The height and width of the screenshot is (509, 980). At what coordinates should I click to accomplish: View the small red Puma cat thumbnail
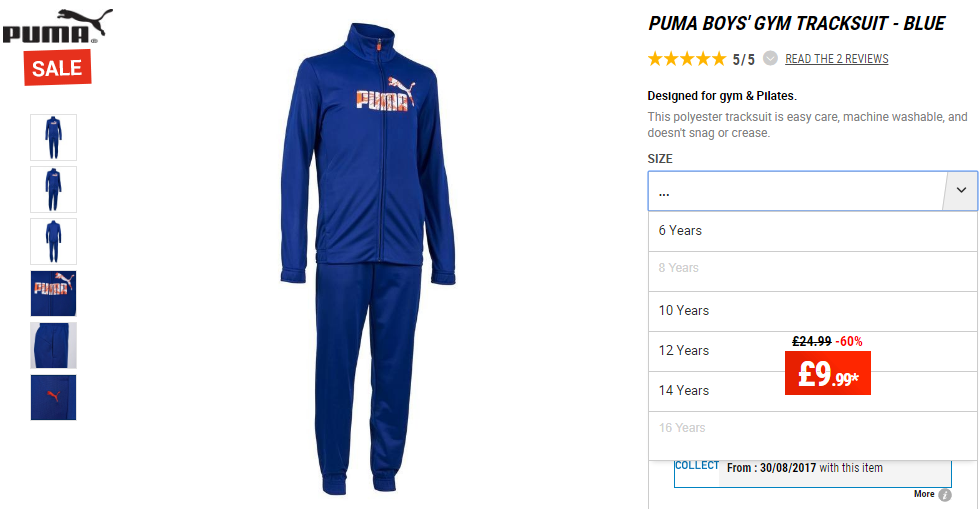54,397
